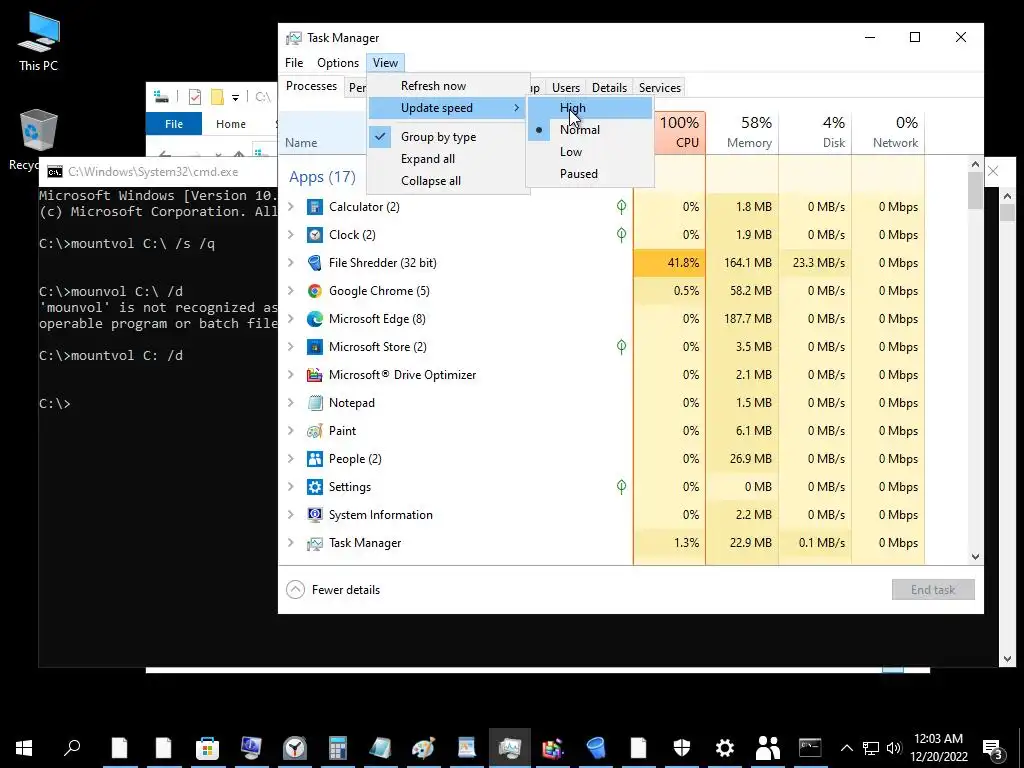Sort processes by the CPU column header

pyautogui.click(x=679, y=133)
